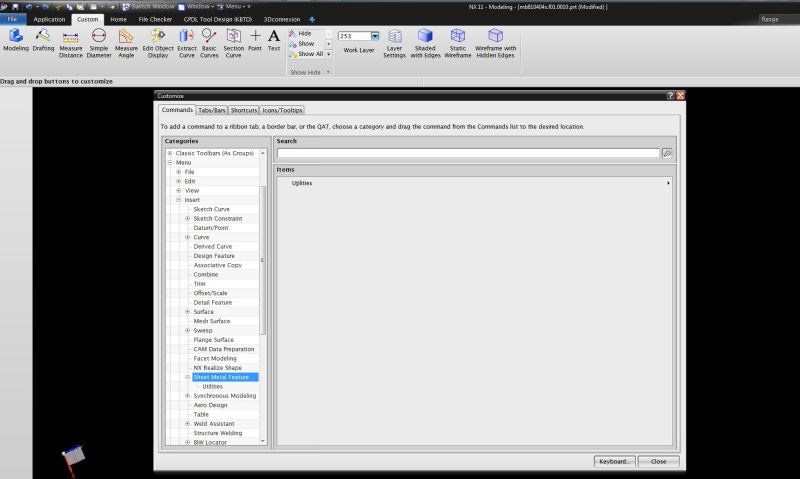800x479 pixels.
Task: Select Associative Copy category
Action: tap(217, 265)
